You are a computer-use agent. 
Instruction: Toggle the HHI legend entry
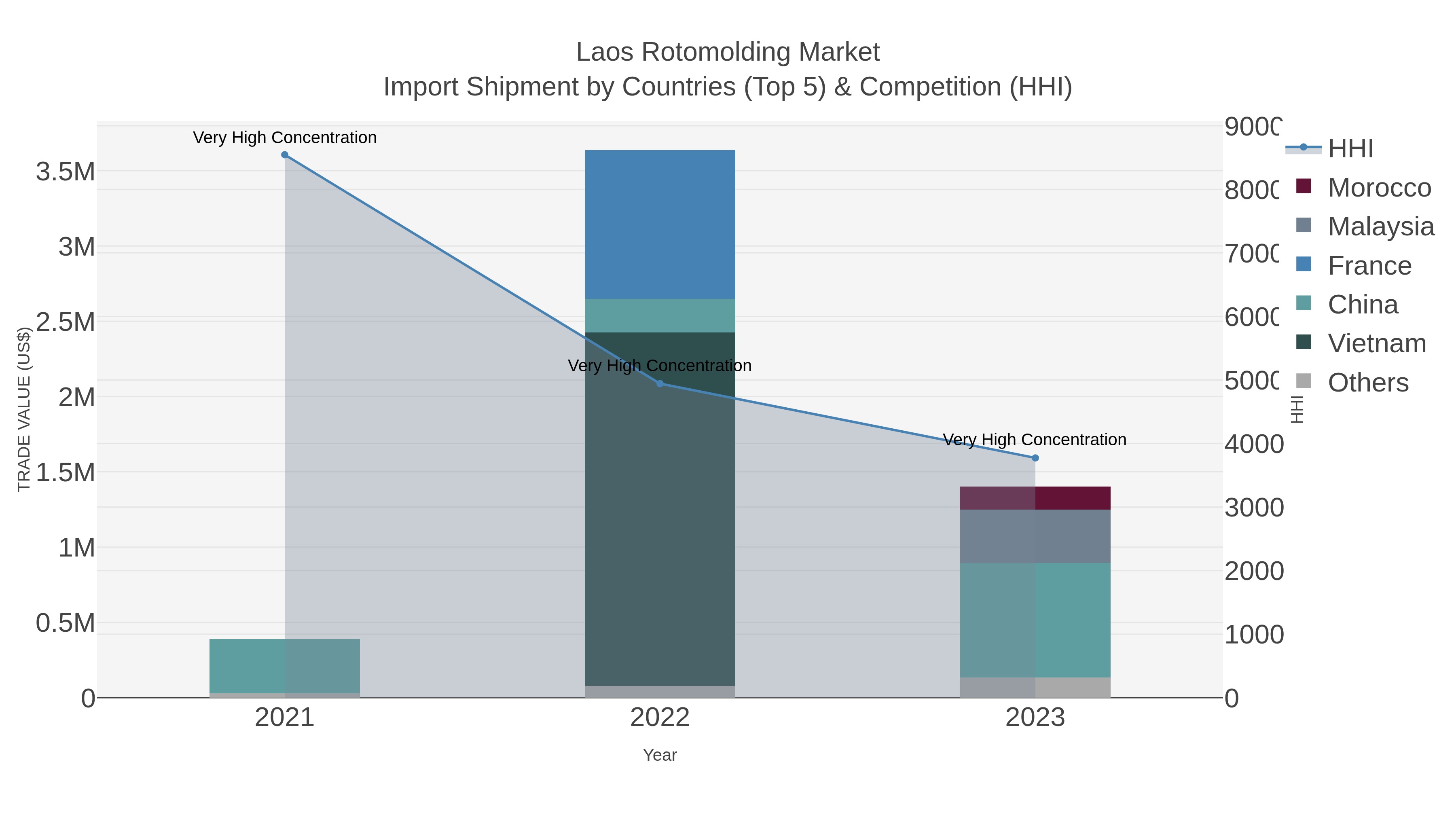1329,149
